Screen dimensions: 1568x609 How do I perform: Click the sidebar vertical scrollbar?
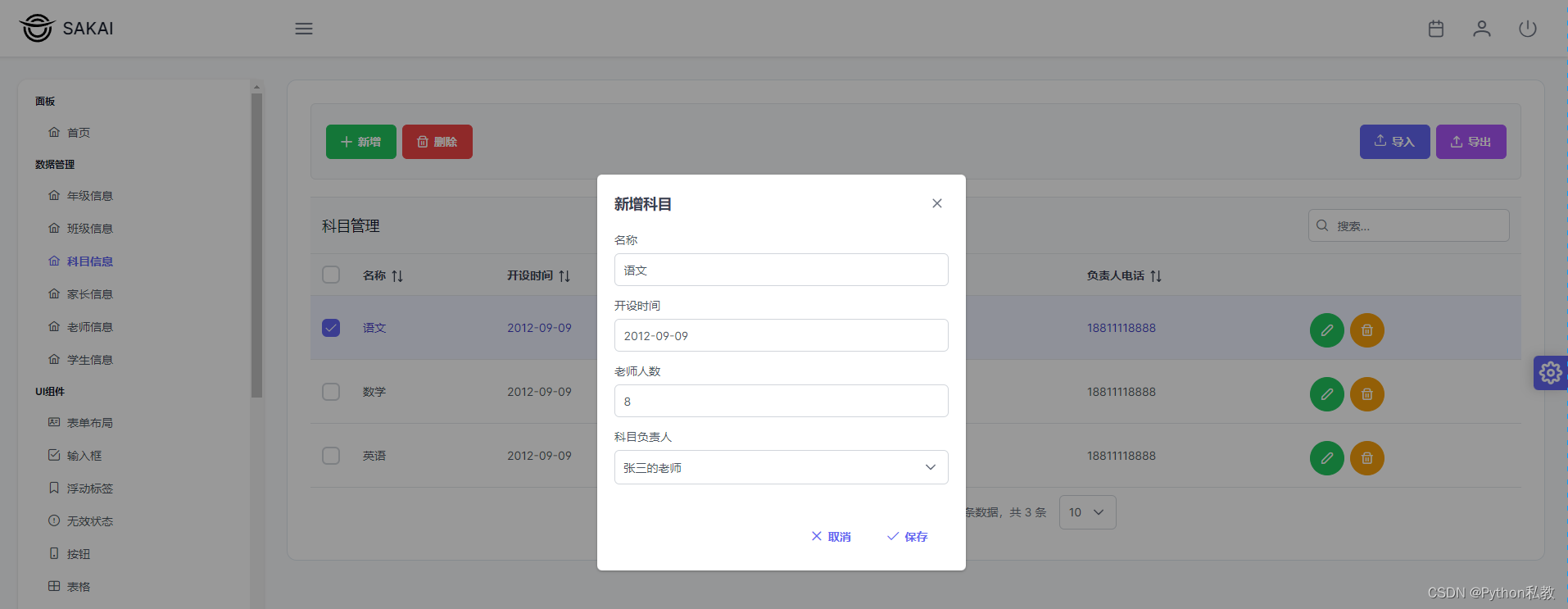(256, 246)
